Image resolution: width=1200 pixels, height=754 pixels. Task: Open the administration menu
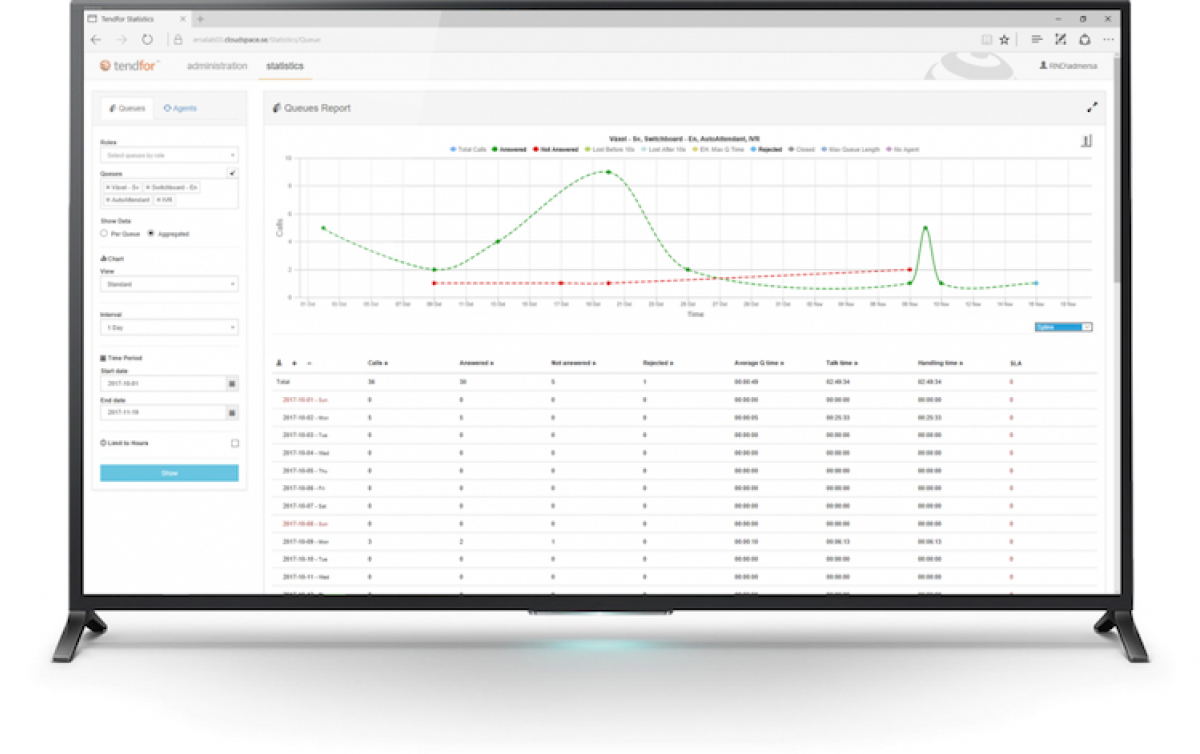pos(217,66)
